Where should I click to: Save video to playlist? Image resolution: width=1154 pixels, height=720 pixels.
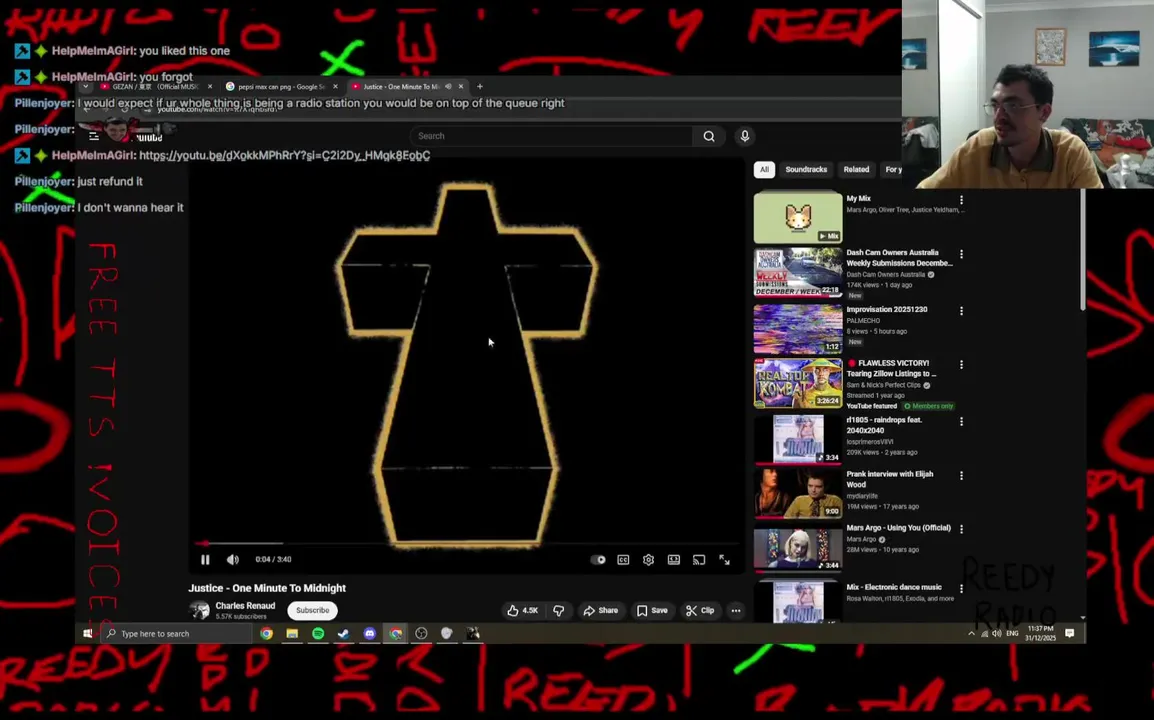point(652,610)
